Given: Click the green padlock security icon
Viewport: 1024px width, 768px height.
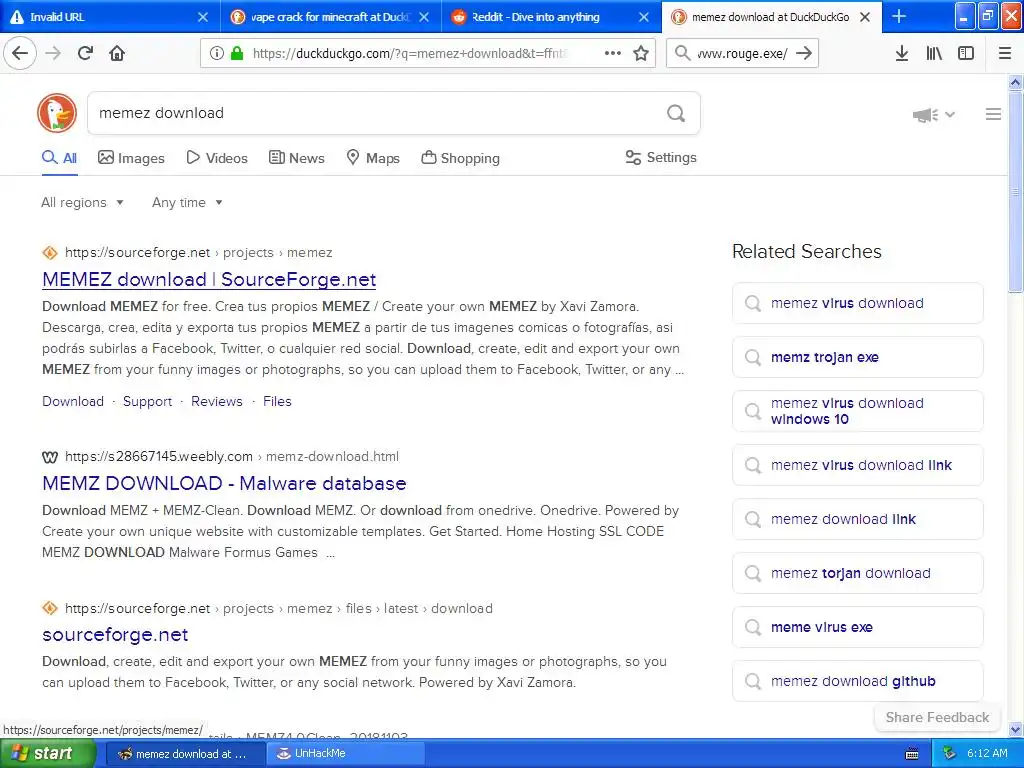Looking at the screenshot, I should coord(237,53).
